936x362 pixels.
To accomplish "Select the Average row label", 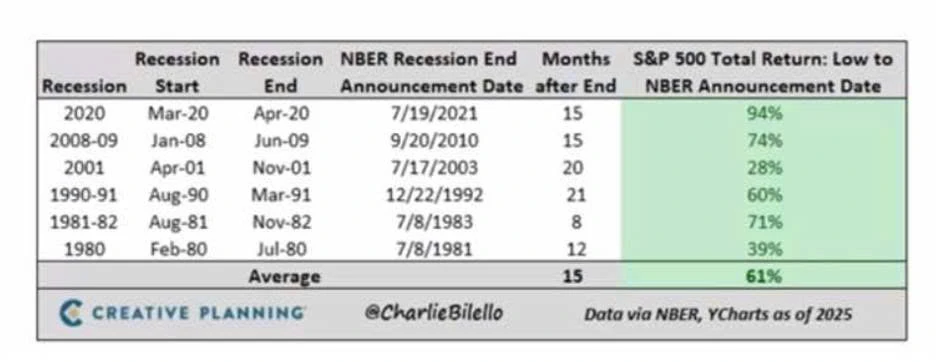I will click(284, 277).
